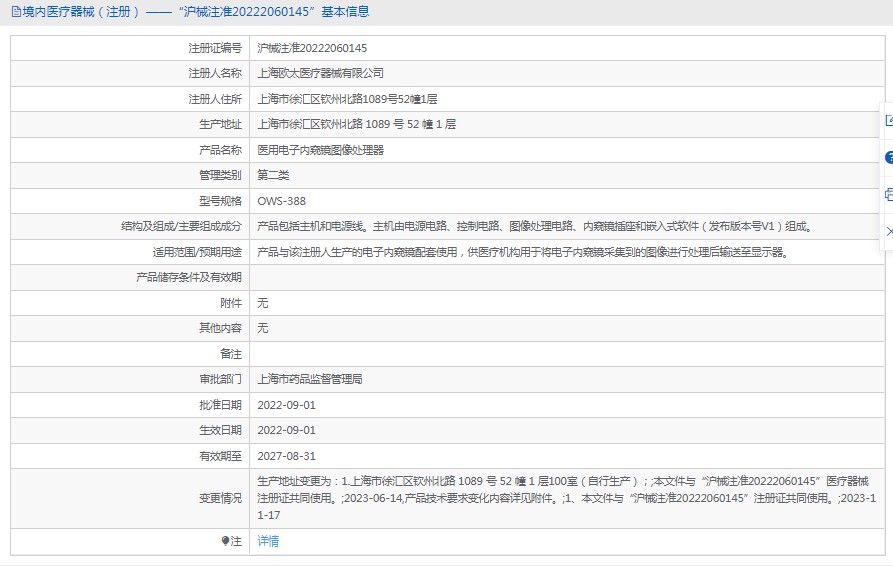Click the lightbulb icon beside 注 label
The height and width of the screenshot is (566, 893).
pyautogui.click(x=225, y=541)
